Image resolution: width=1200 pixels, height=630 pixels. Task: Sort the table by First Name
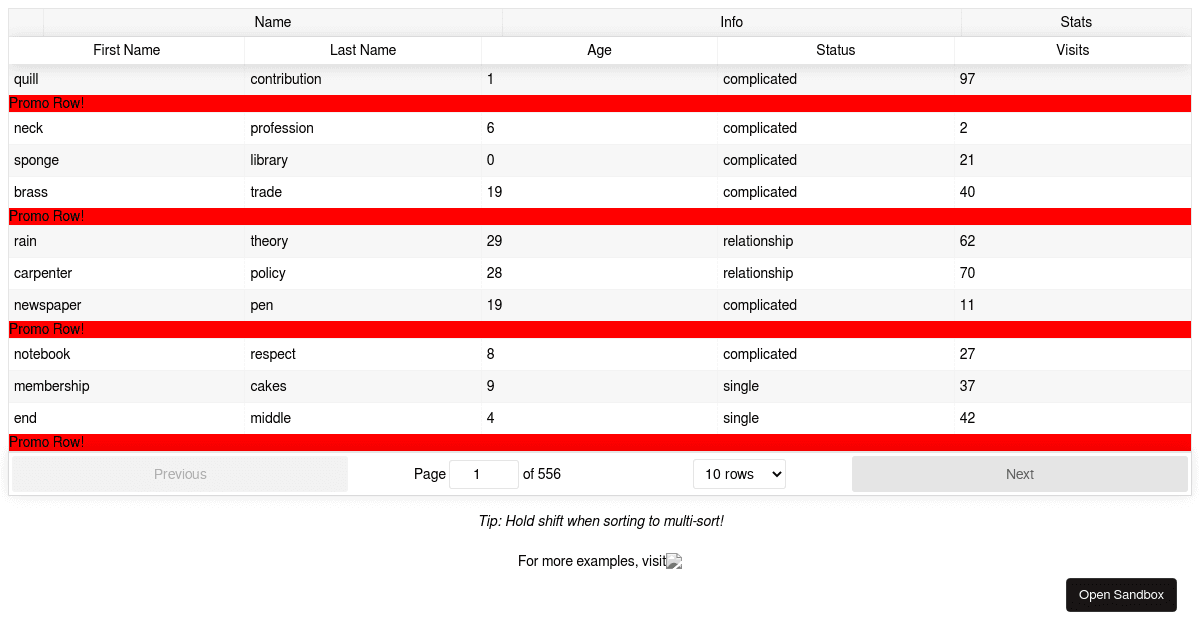[126, 50]
